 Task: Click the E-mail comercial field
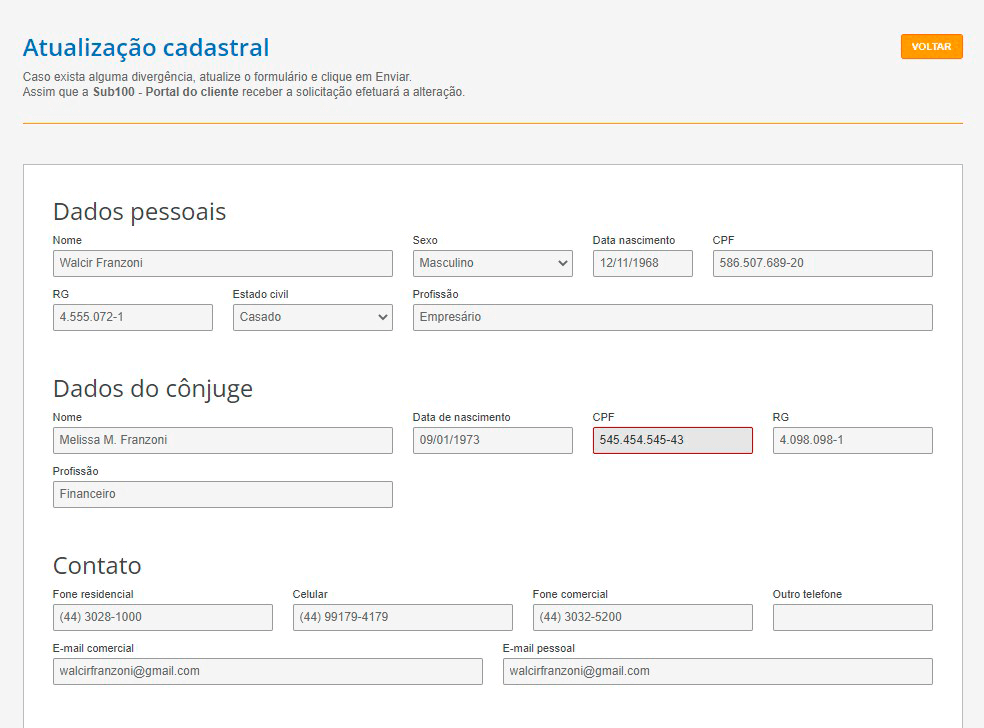pos(267,671)
